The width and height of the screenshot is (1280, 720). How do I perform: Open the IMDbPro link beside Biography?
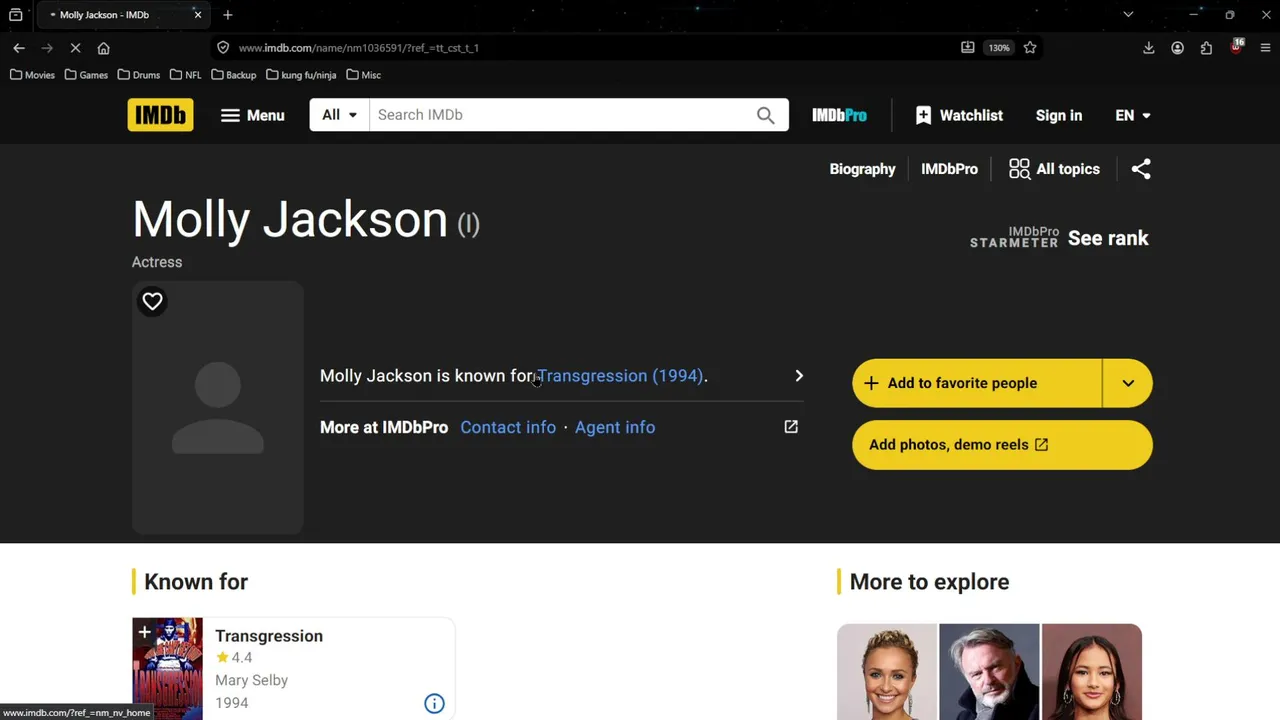pyautogui.click(x=949, y=169)
